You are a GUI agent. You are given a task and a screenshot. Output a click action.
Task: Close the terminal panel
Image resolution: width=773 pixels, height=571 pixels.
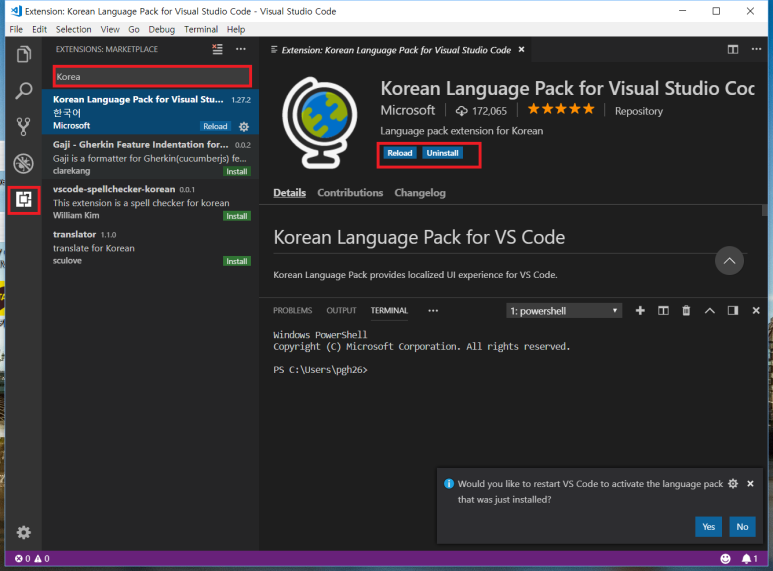[x=756, y=311]
